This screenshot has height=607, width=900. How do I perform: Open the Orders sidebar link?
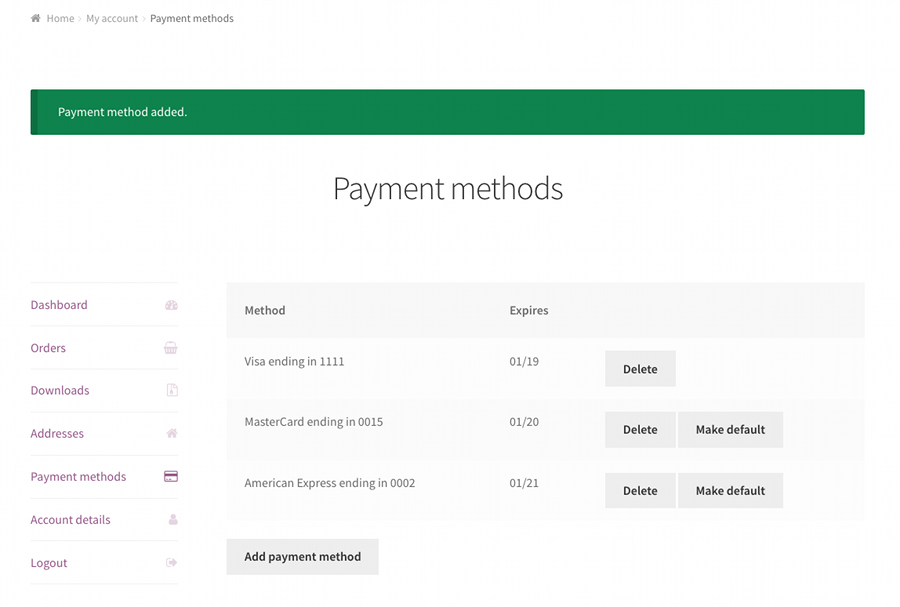[x=48, y=348]
